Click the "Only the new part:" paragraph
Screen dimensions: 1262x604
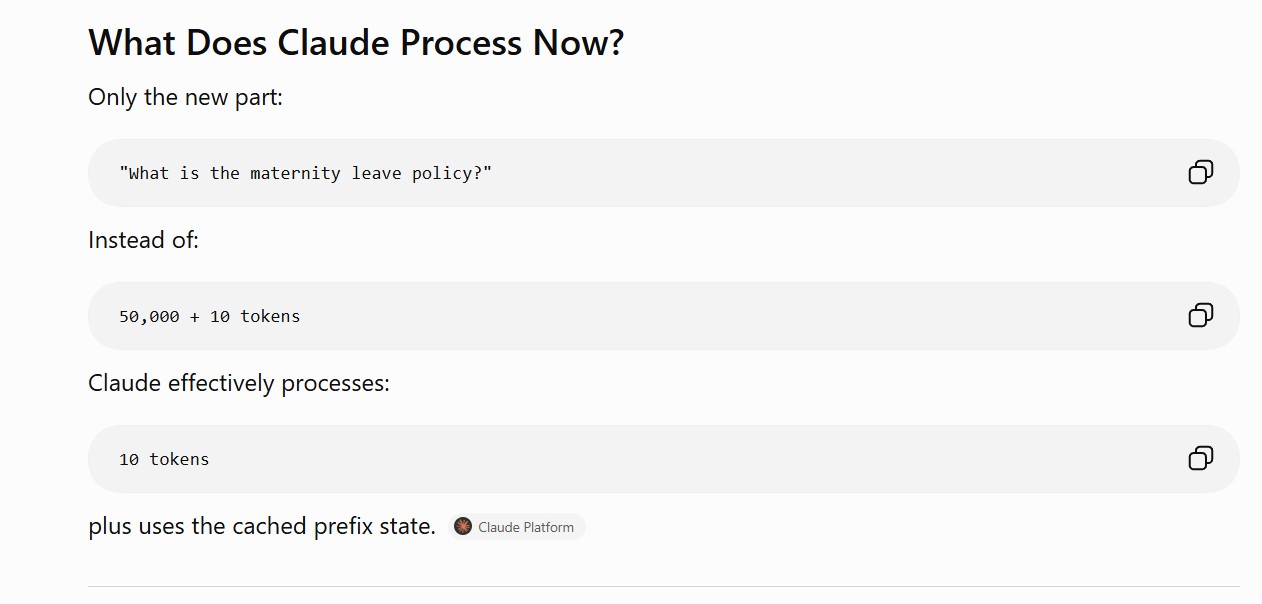point(186,98)
